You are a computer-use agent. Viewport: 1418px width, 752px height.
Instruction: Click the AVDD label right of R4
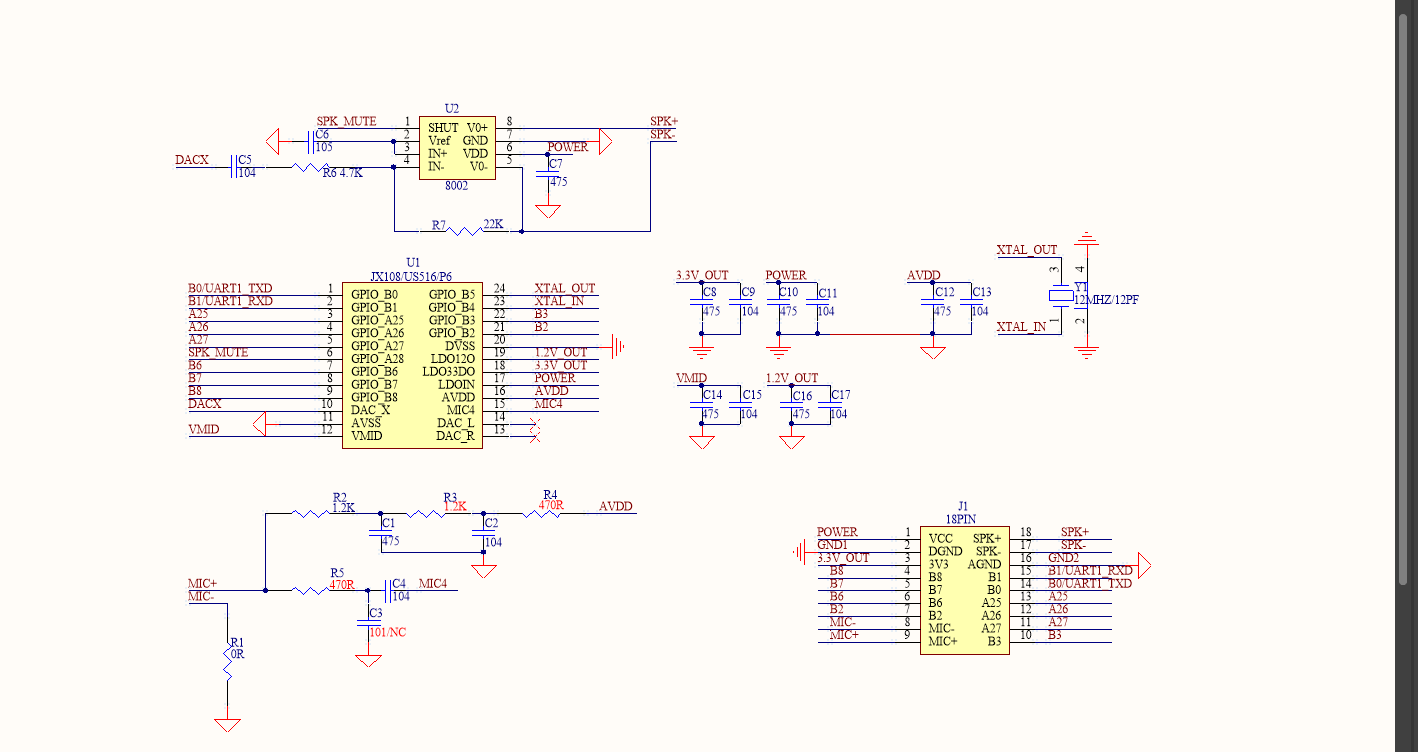(616, 507)
